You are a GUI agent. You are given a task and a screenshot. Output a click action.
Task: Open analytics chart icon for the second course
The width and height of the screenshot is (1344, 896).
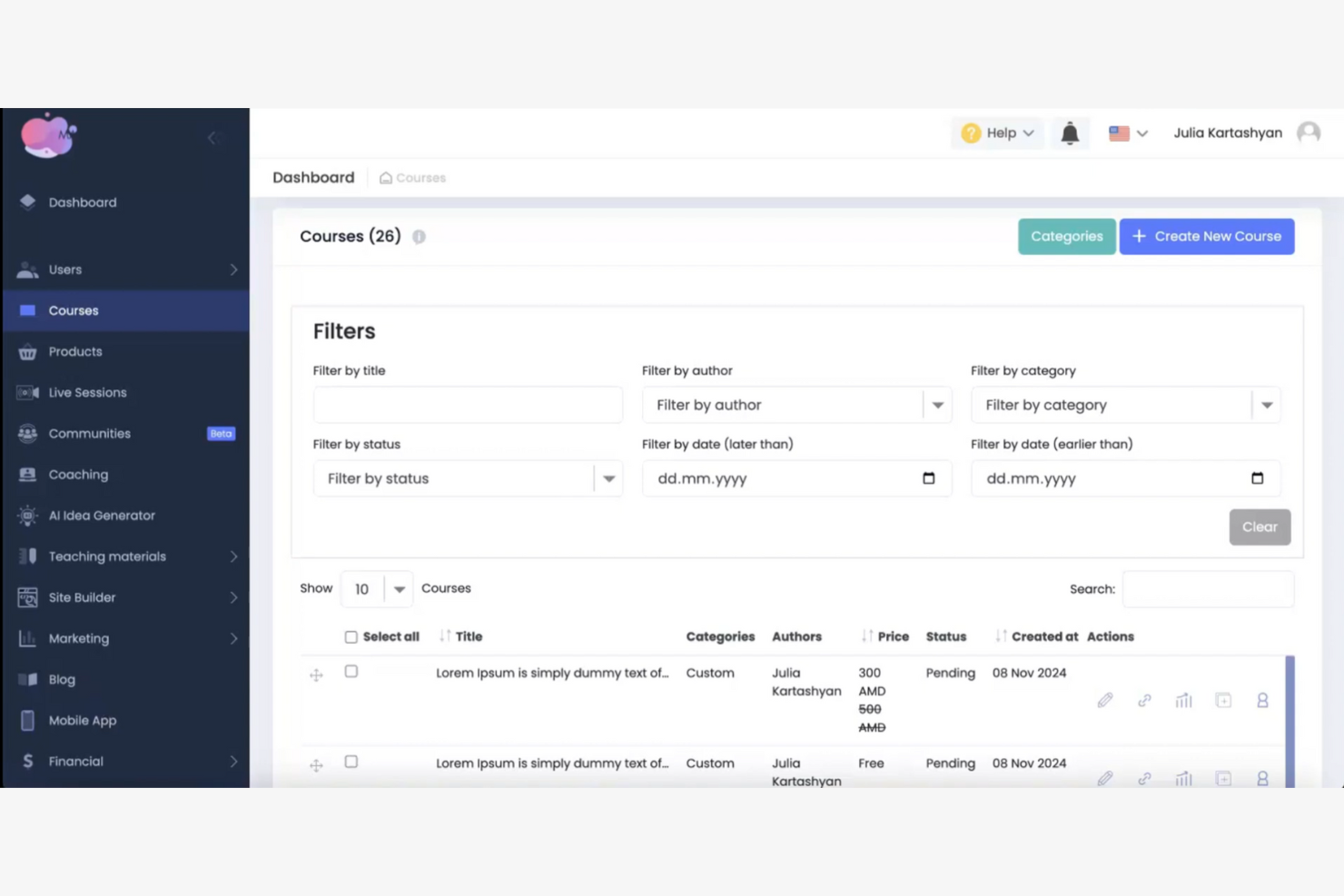pyautogui.click(x=1183, y=778)
